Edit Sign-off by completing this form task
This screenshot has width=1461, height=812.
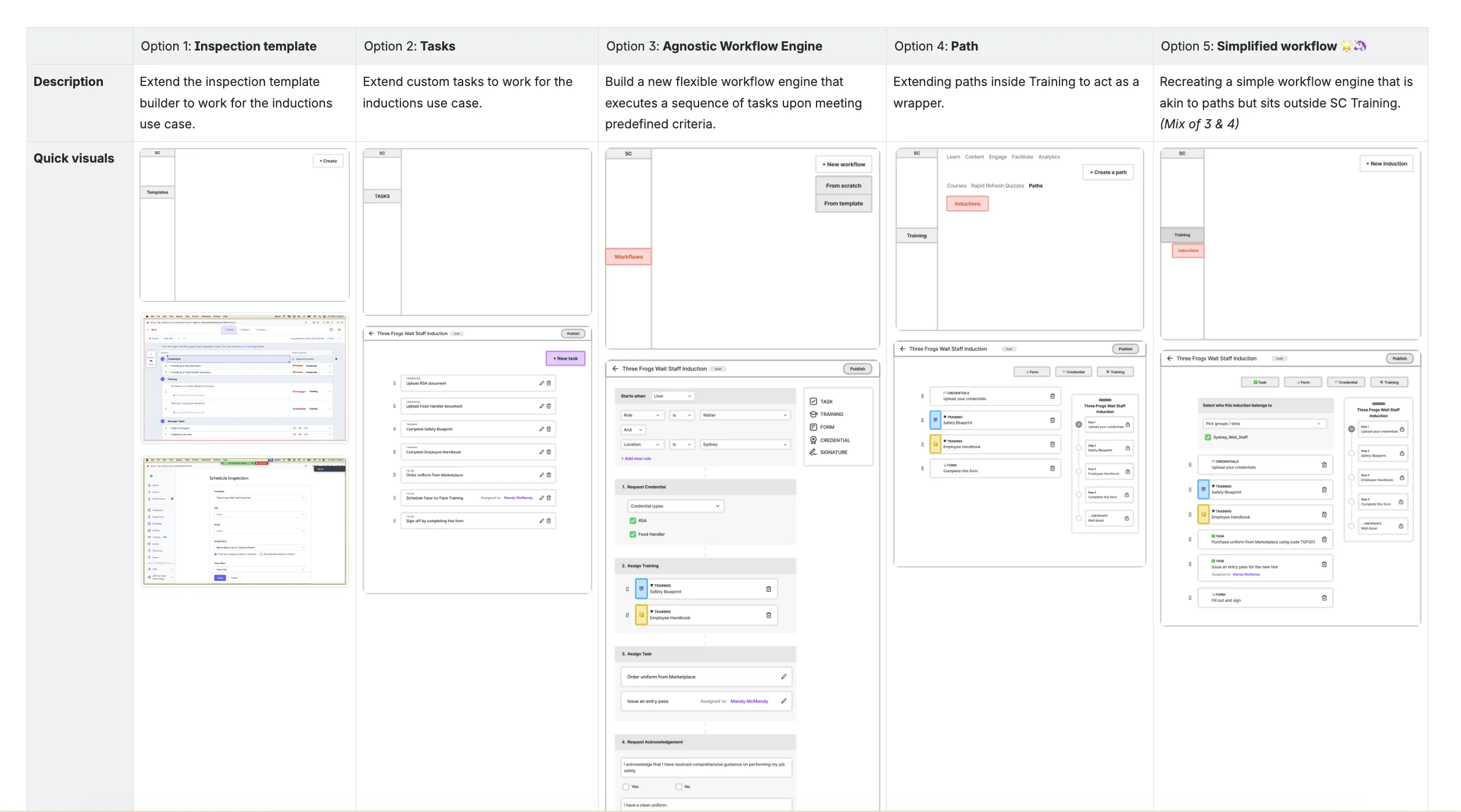[541, 521]
